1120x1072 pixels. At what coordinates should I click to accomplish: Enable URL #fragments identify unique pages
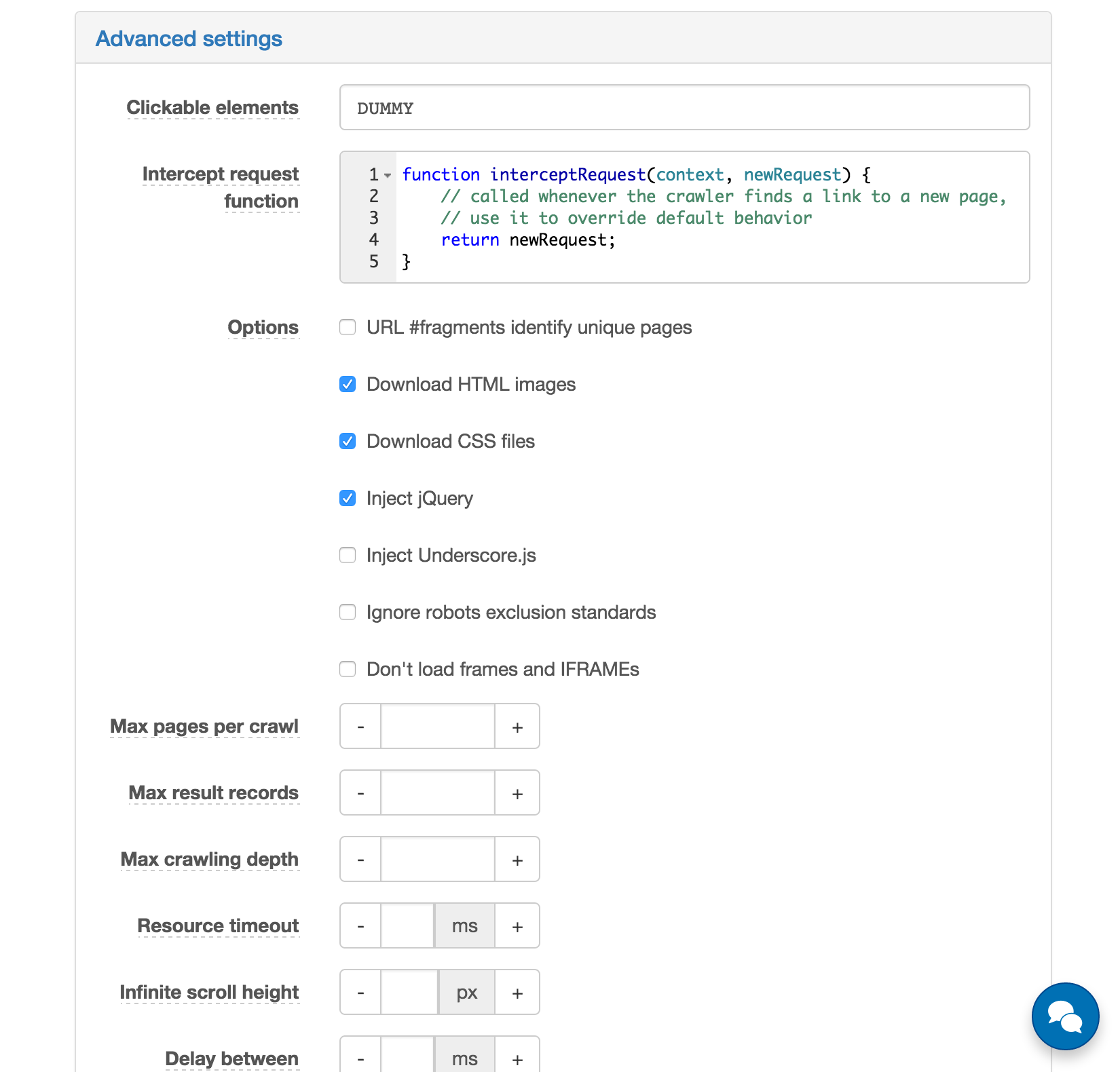[348, 328]
